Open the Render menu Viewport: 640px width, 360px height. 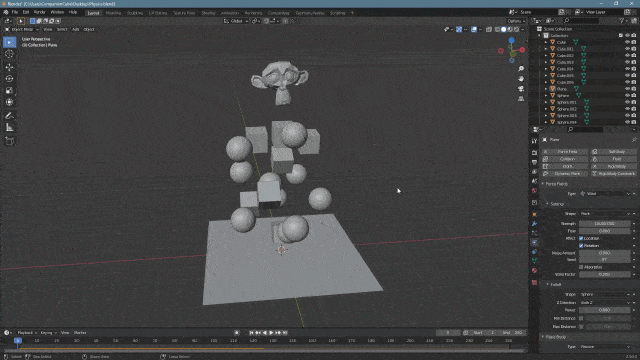40,12
